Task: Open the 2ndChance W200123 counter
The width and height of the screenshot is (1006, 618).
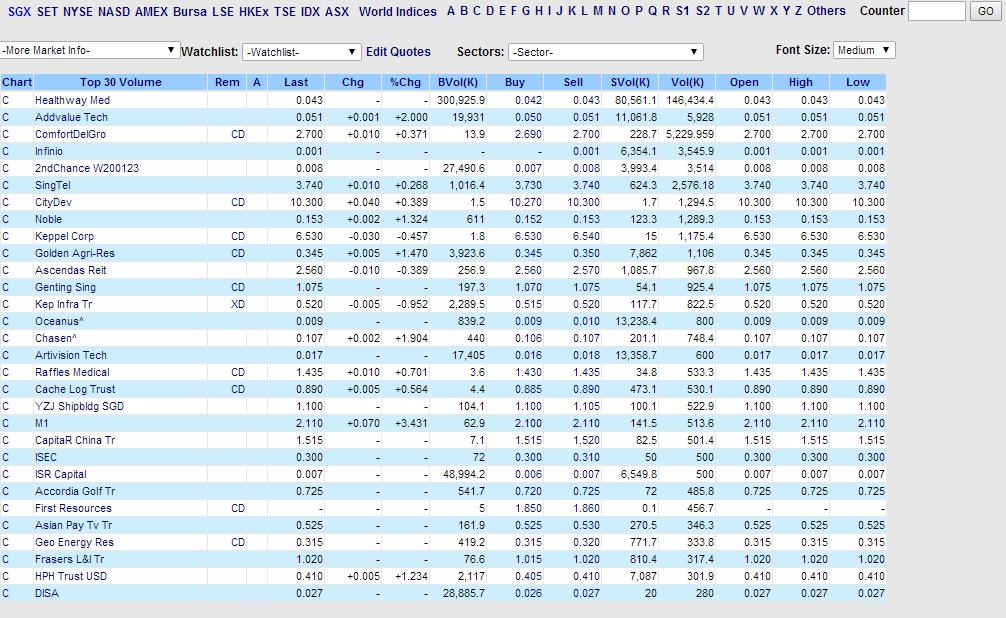Action: tap(87, 168)
